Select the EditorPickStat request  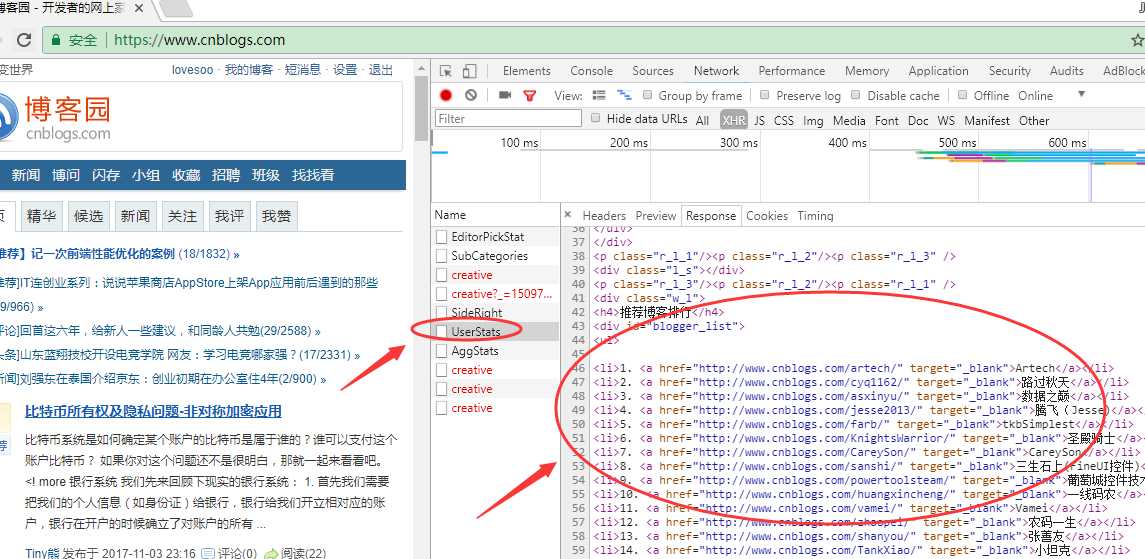[496, 236]
